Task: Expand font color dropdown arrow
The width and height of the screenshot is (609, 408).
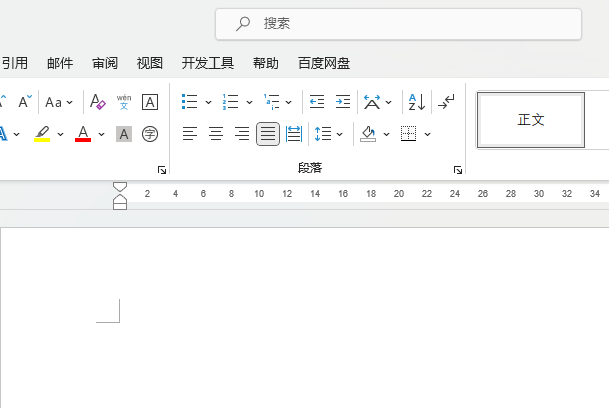Action: click(x=101, y=134)
